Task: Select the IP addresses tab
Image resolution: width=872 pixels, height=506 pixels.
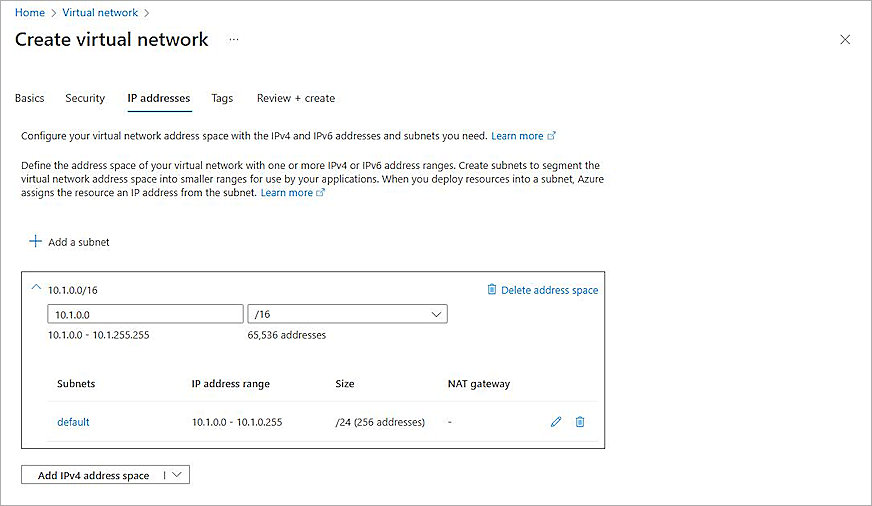Action: click(x=158, y=98)
